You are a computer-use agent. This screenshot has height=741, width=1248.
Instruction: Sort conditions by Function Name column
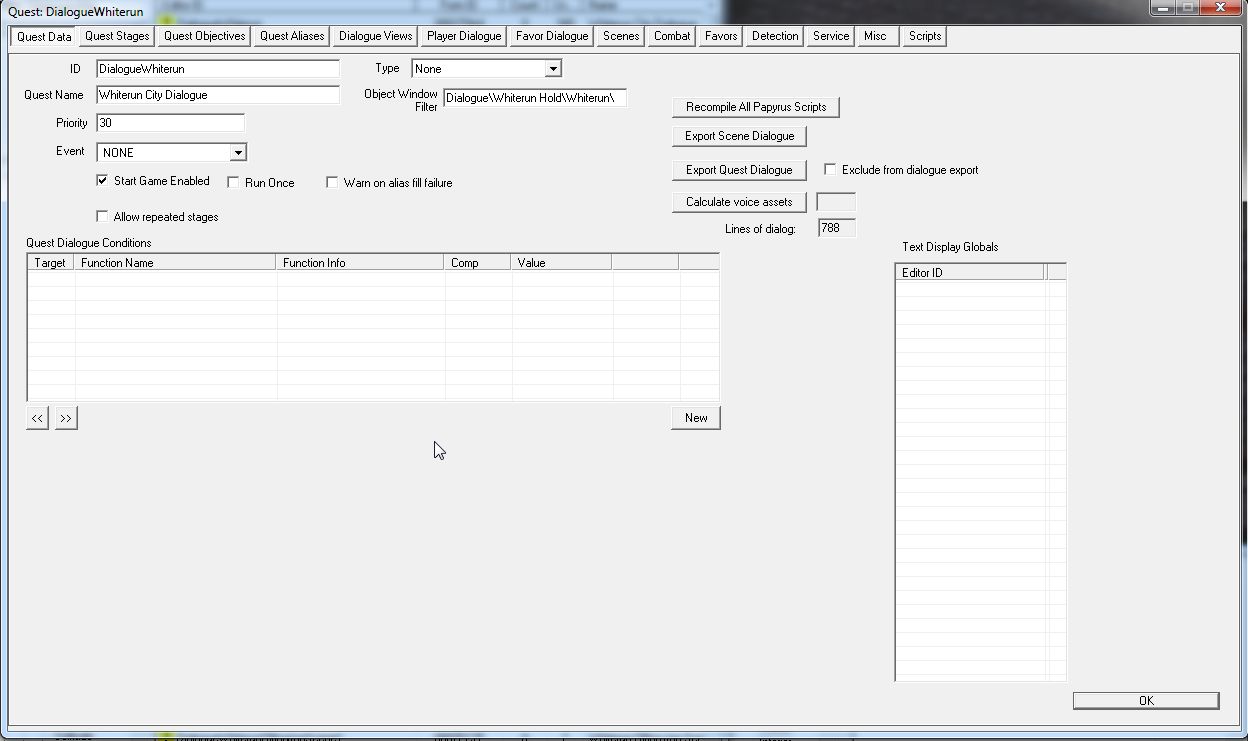[176, 263]
